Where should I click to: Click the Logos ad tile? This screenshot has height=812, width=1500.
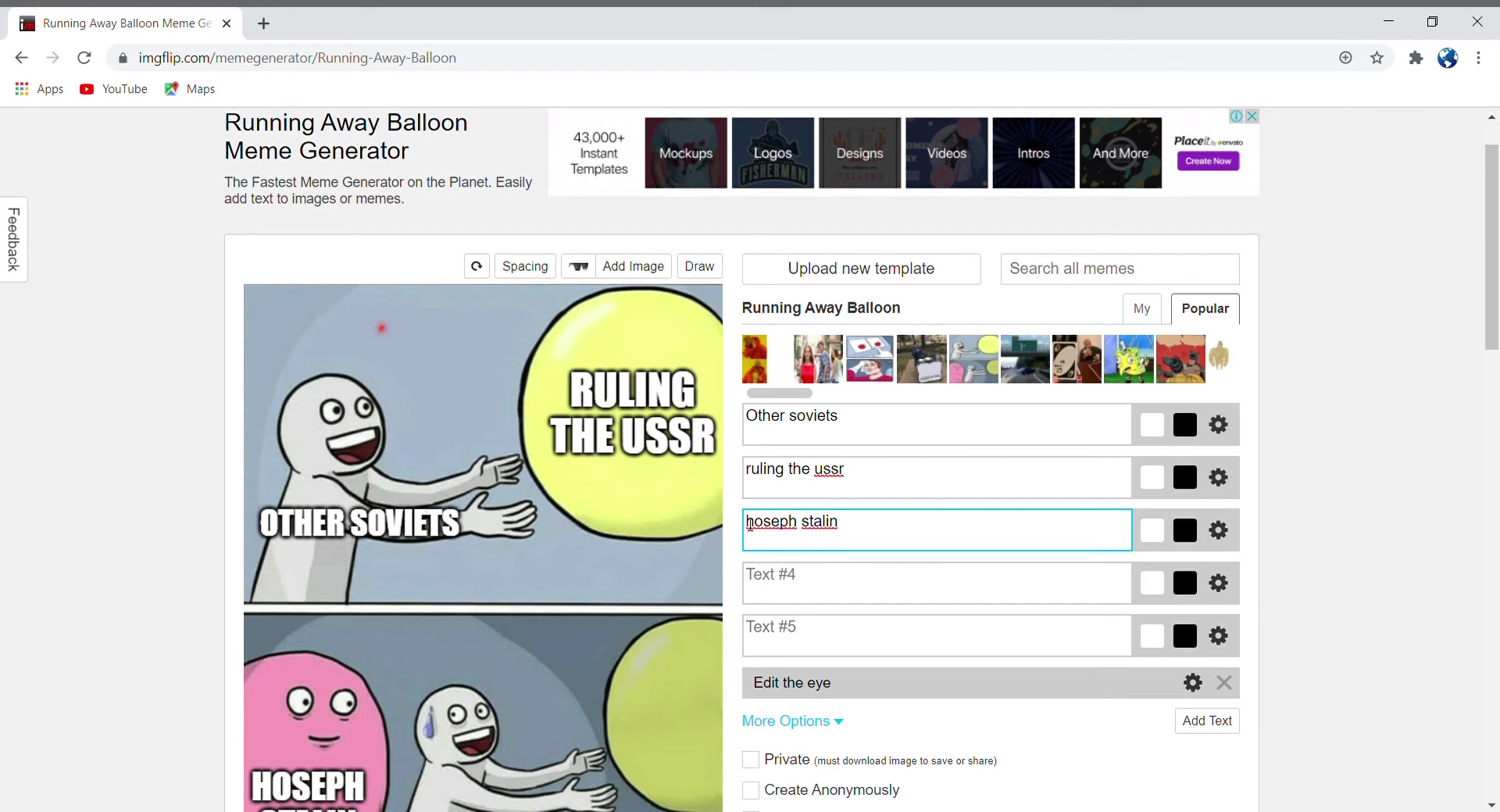coord(773,153)
